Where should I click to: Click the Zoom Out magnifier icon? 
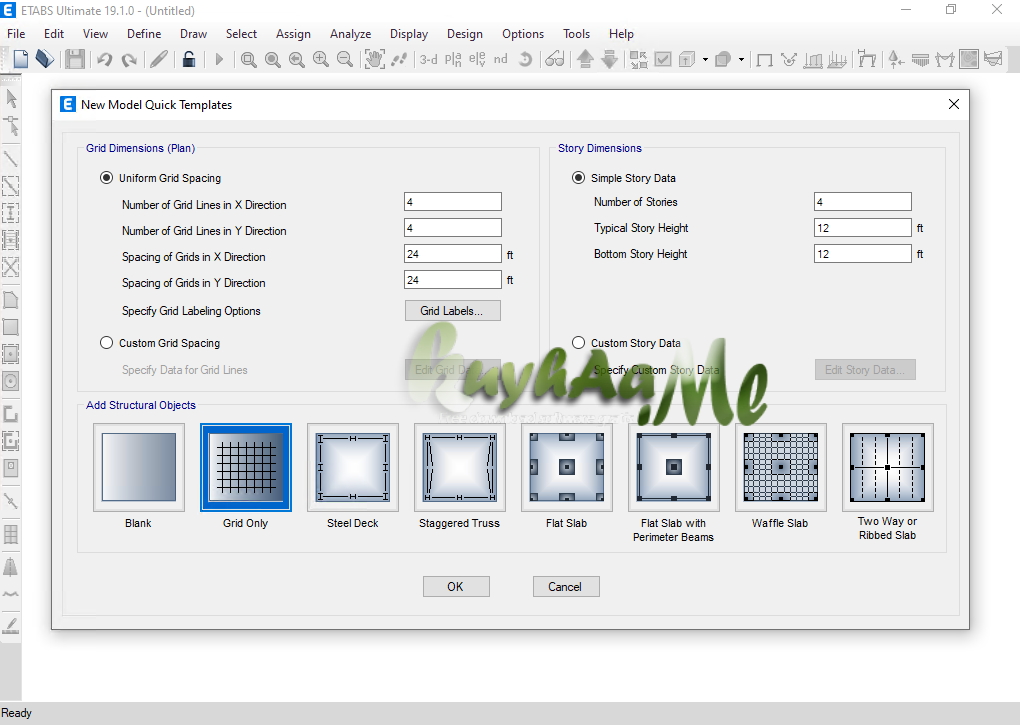(x=345, y=60)
